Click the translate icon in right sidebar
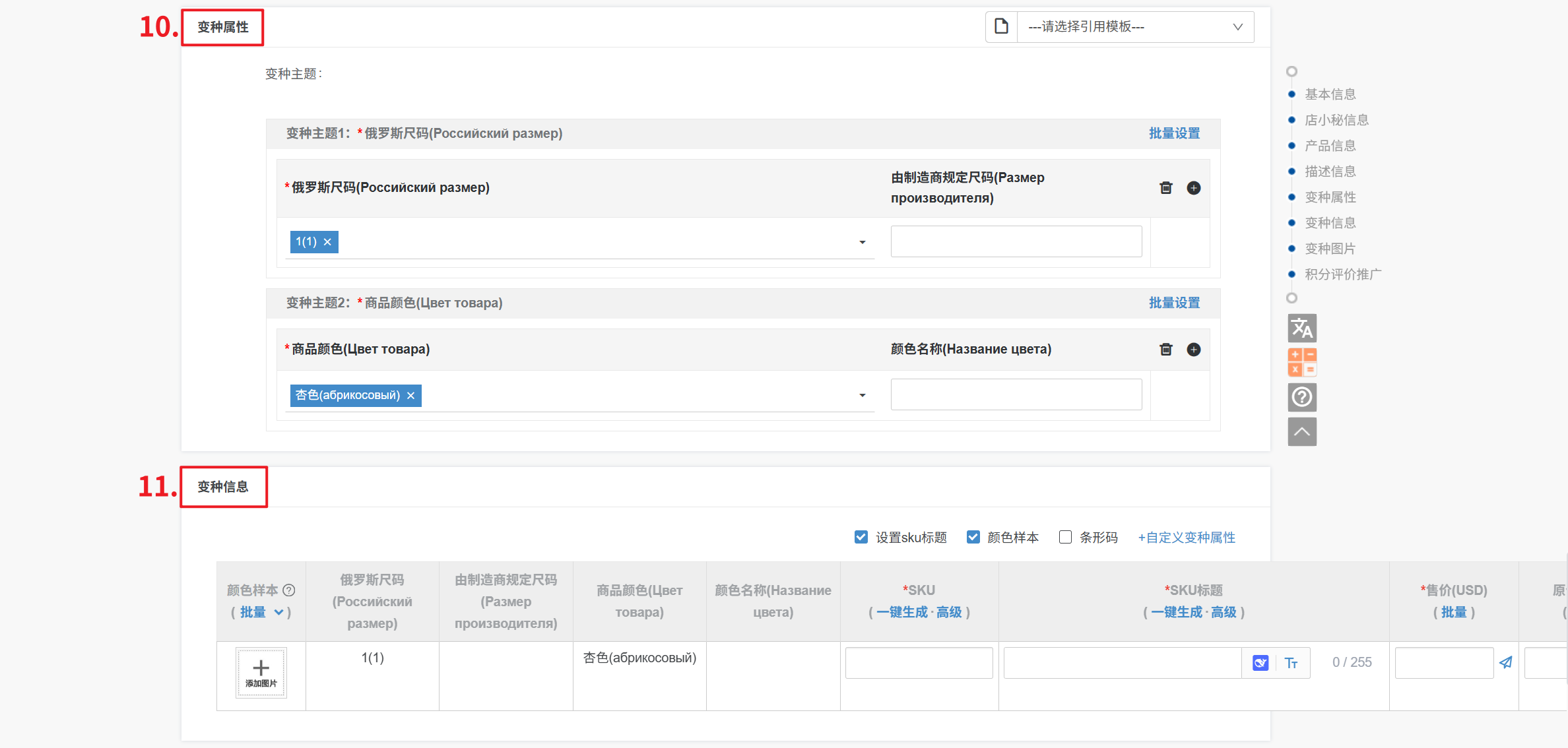Image resolution: width=1568 pixels, height=748 pixels. 1301,328
